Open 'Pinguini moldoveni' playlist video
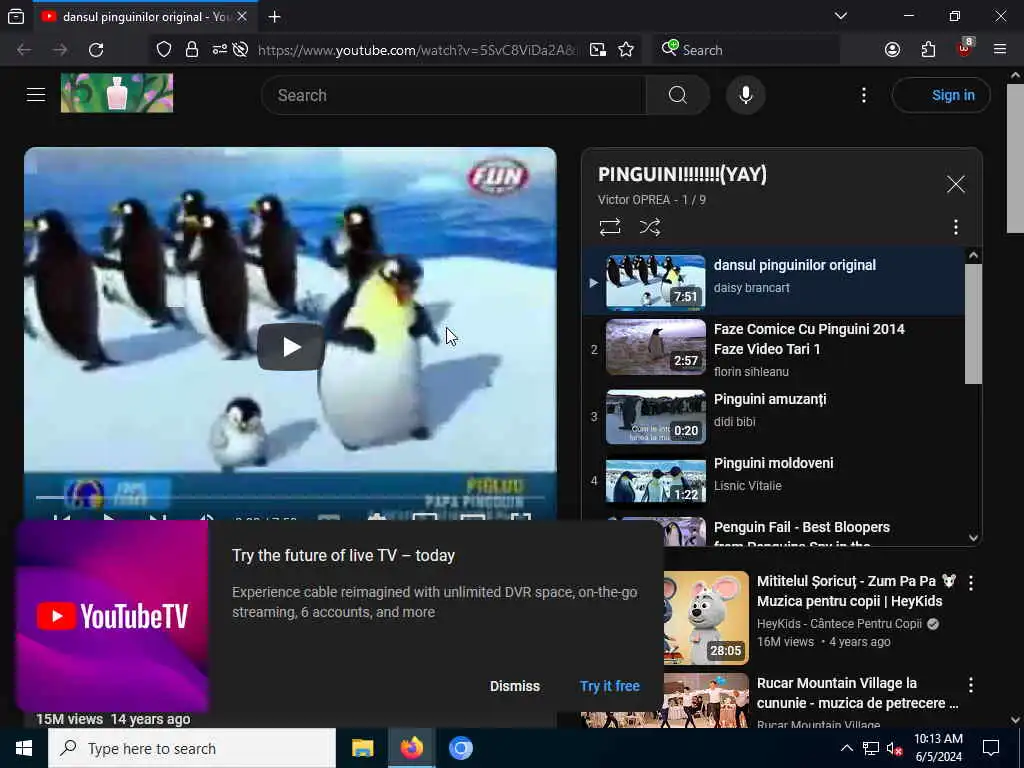Screen dimensions: 1024x768 point(773,463)
